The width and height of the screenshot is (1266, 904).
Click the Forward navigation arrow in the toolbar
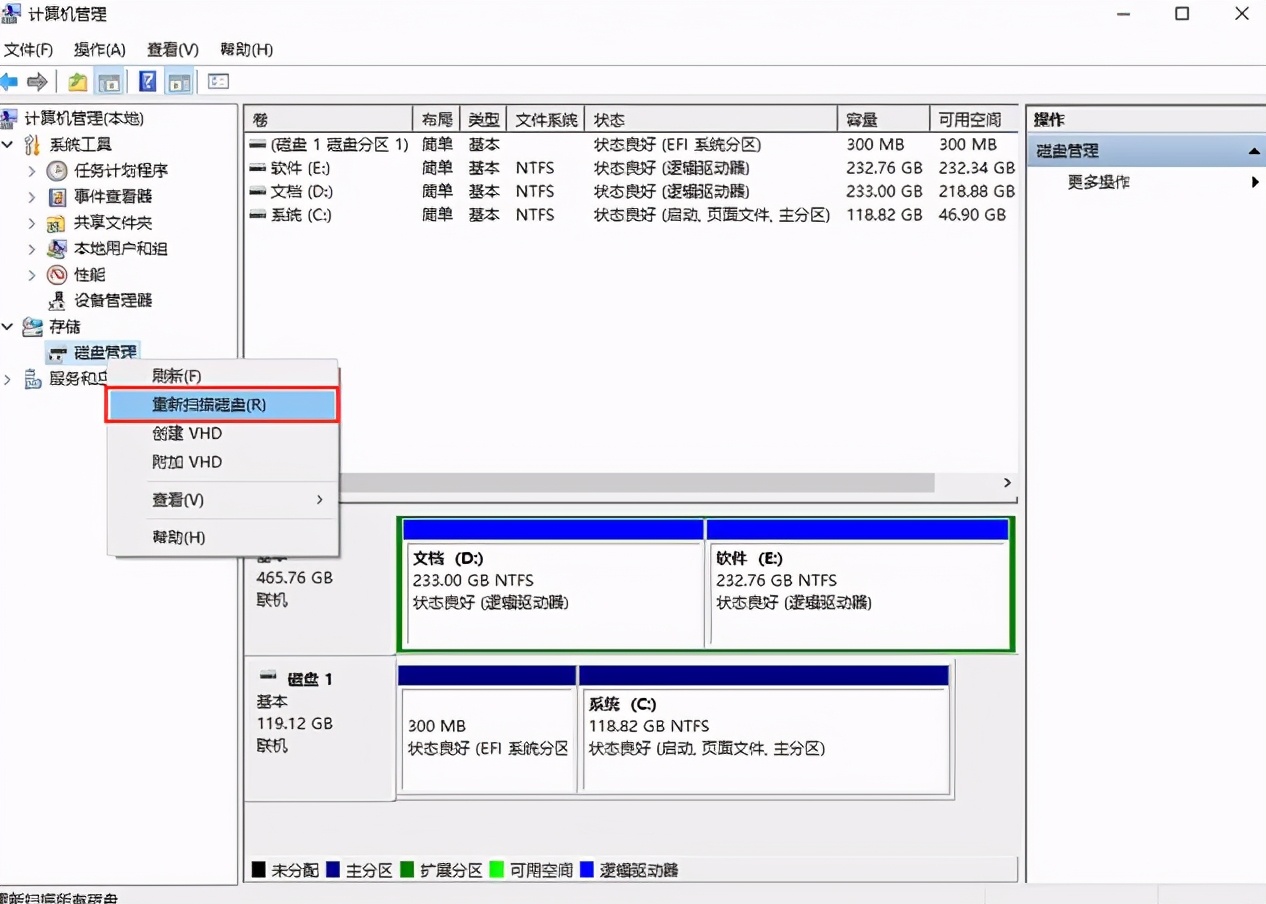coord(39,81)
